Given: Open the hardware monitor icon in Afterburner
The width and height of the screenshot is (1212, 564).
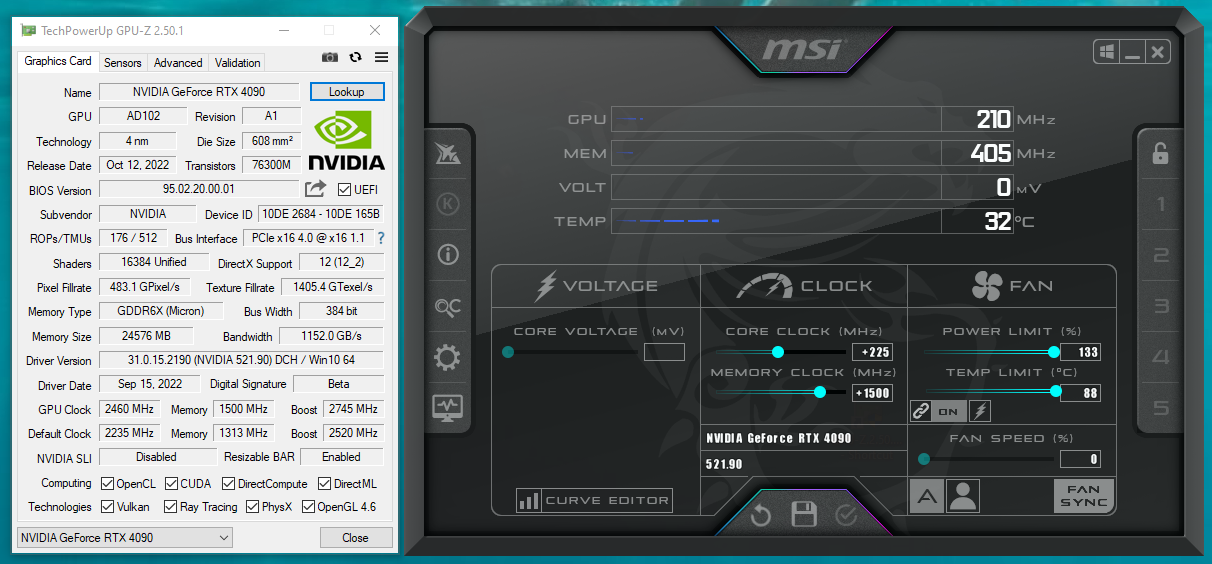Looking at the screenshot, I should (447, 407).
